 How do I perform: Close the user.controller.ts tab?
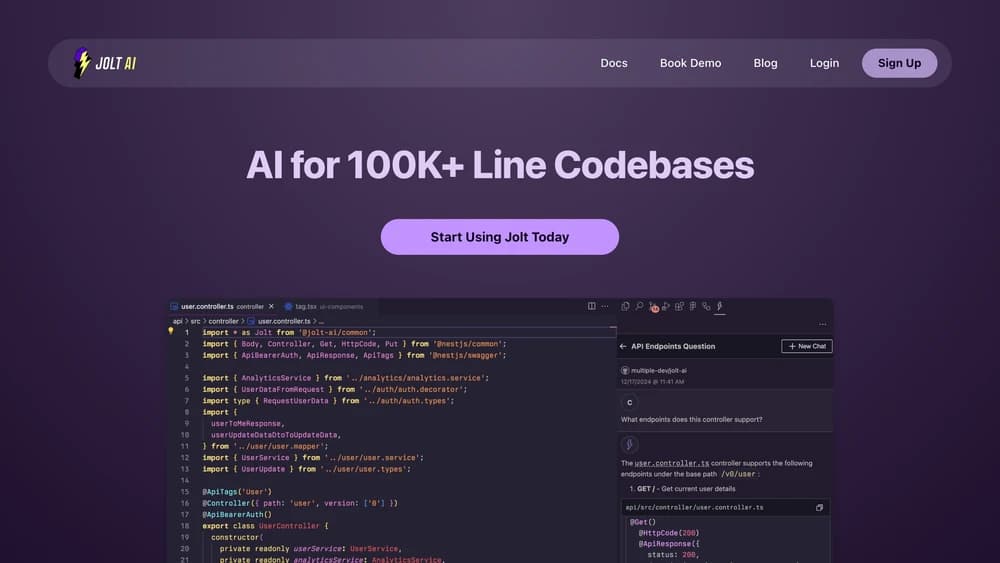(271, 307)
